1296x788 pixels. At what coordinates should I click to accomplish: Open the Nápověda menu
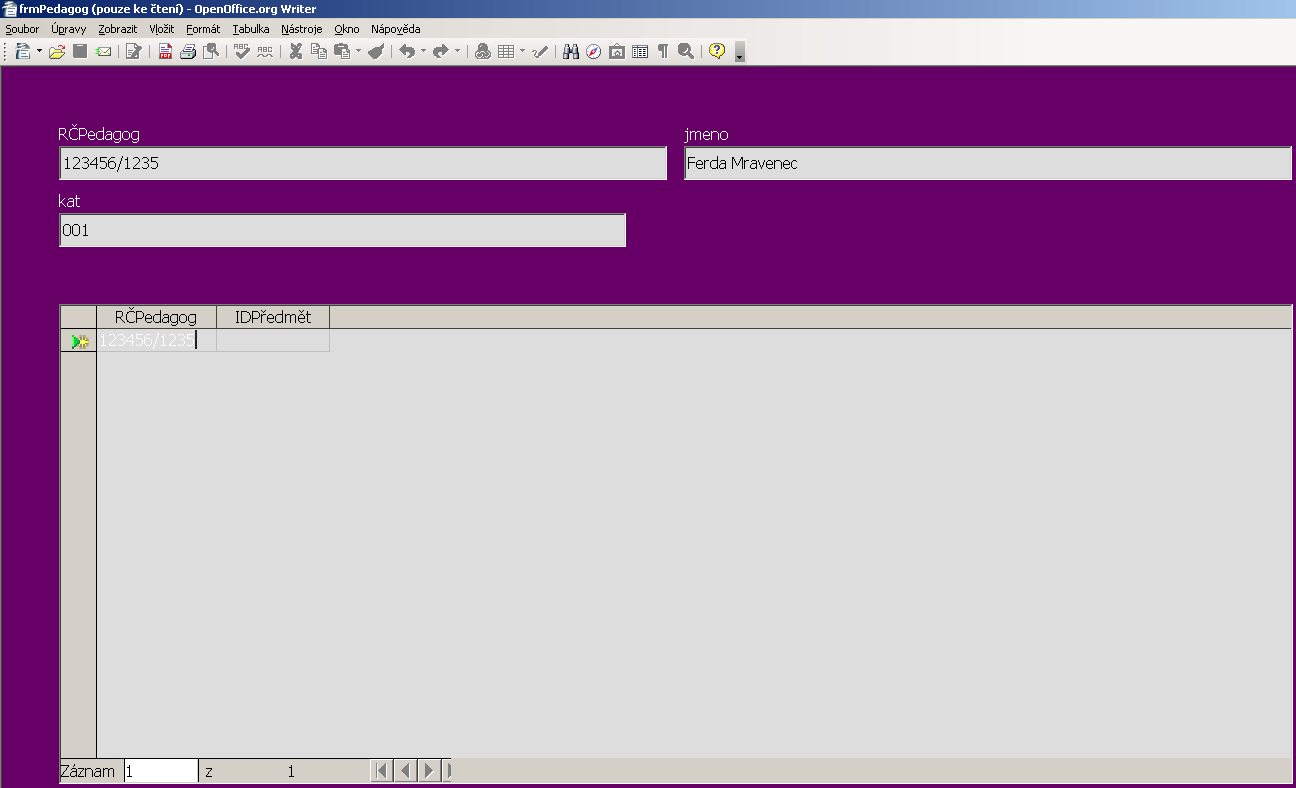coord(395,29)
